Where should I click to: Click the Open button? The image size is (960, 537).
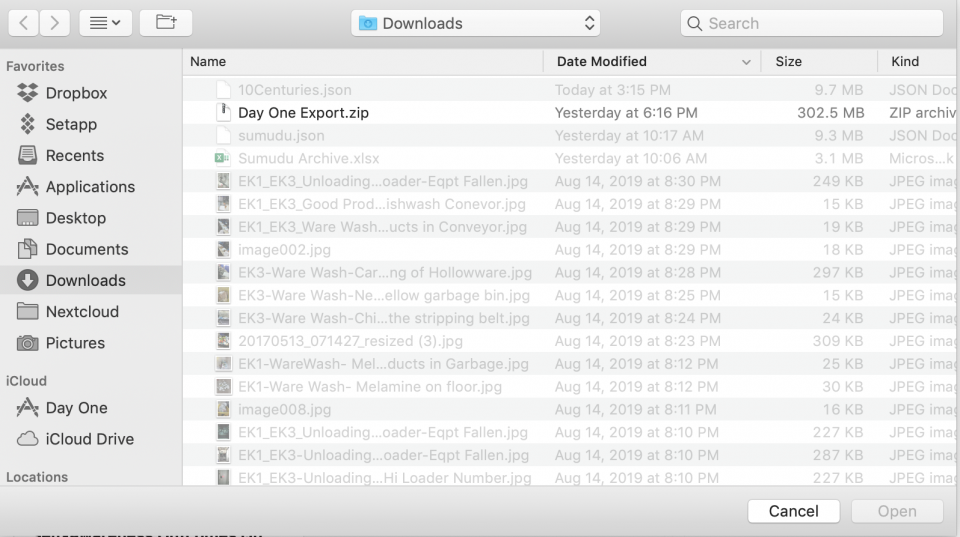pos(897,511)
